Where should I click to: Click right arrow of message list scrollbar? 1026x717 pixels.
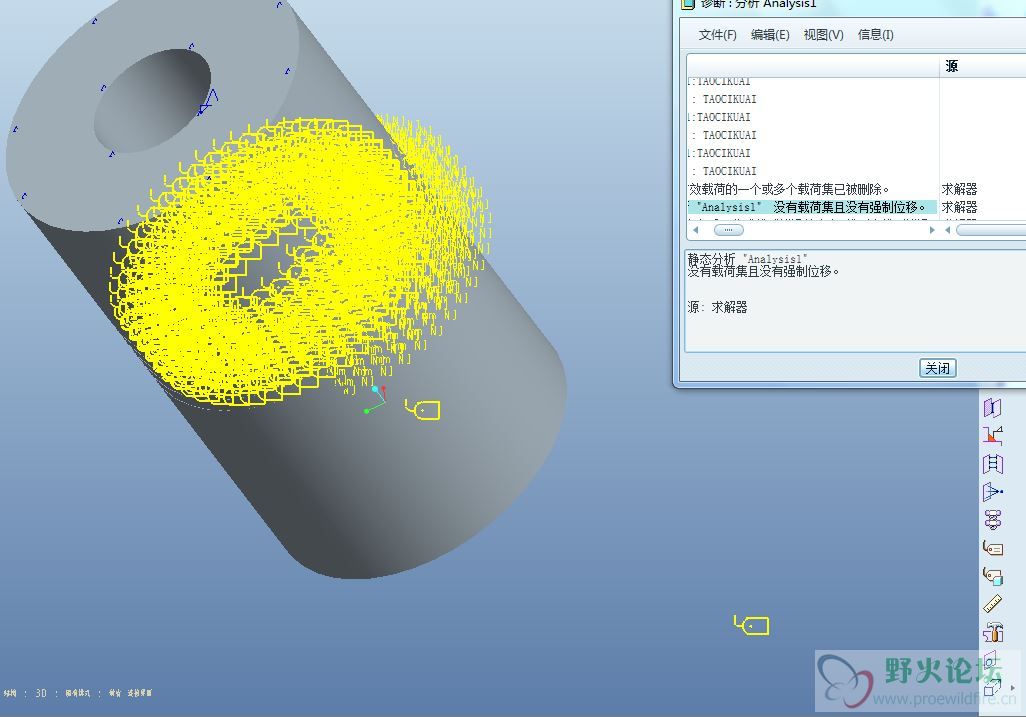pyautogui.click(x=932, y=230)
